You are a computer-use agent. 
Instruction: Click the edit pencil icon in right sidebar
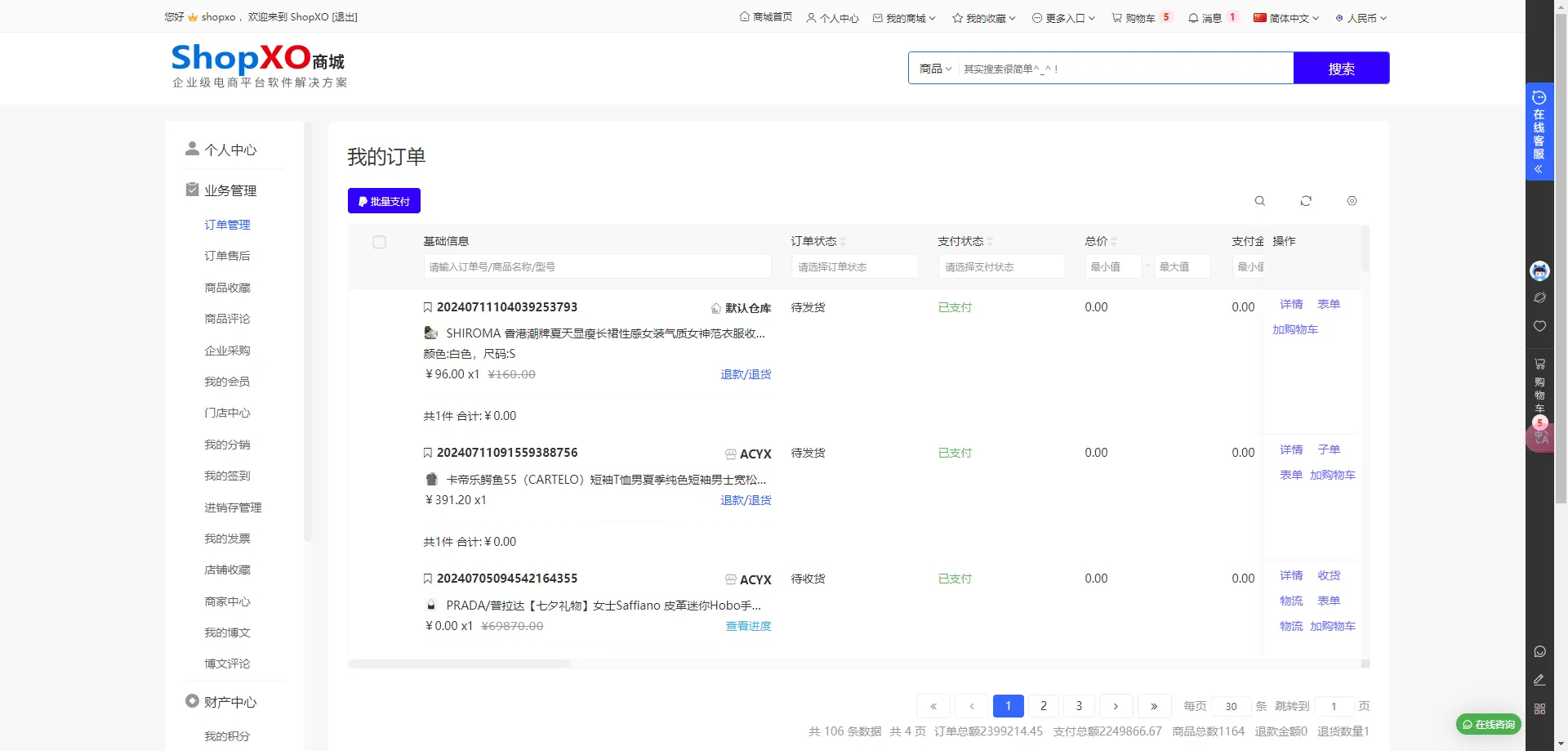coord(1539,680)
